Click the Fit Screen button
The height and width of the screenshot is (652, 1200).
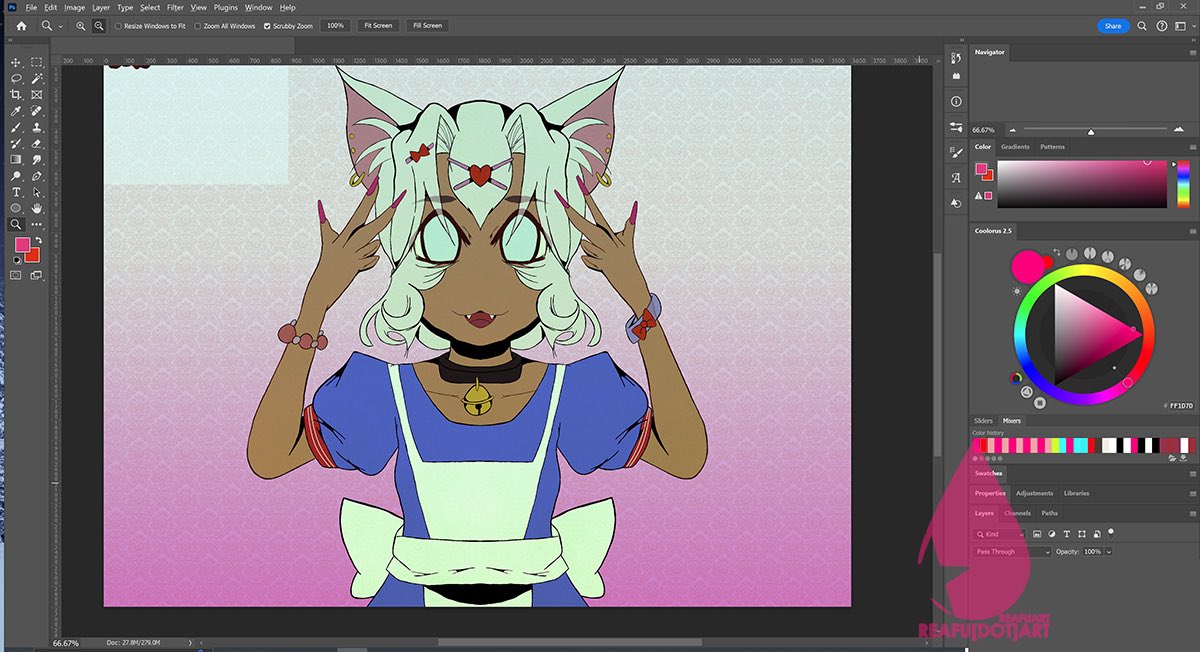[x=378, y=25]
